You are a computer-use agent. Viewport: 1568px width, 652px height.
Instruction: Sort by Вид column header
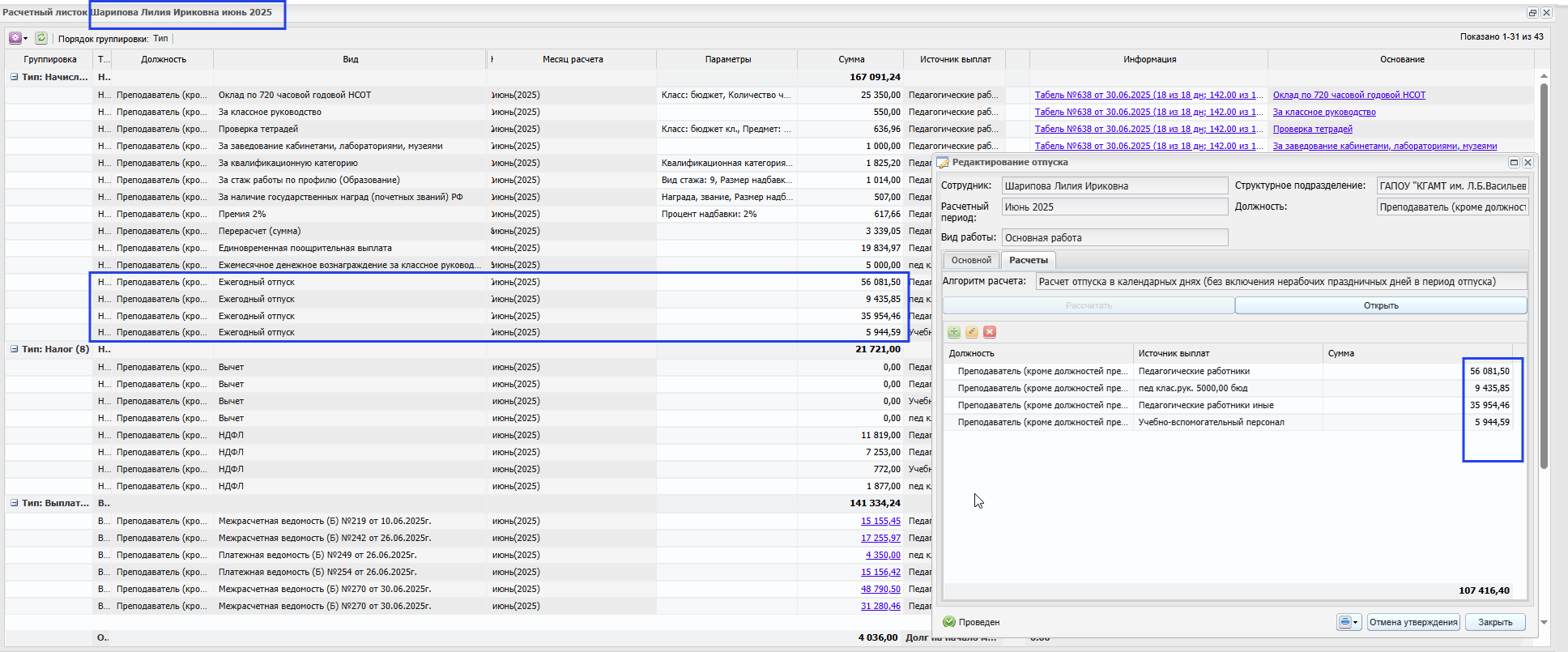(350, 59)
